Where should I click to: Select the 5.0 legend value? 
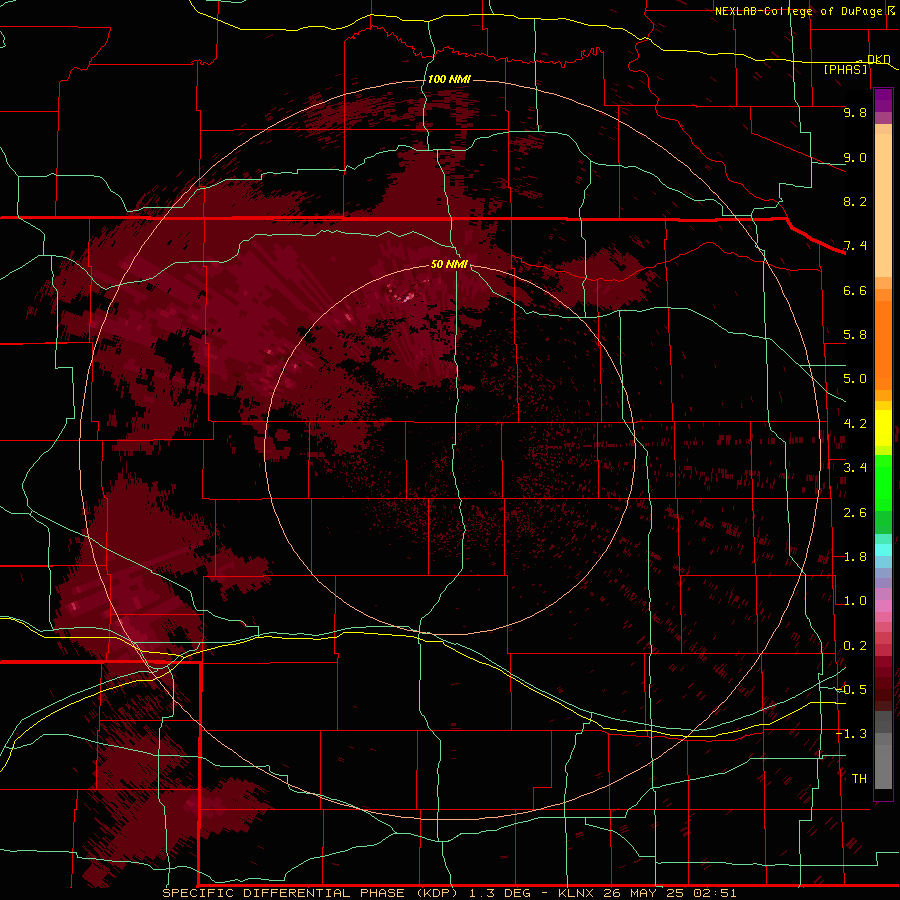coord(855,379)
